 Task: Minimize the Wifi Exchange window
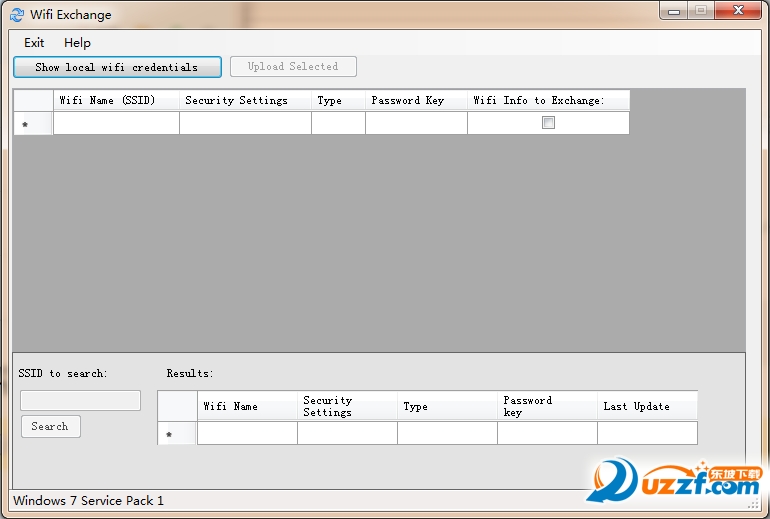(x=674, y=11)
